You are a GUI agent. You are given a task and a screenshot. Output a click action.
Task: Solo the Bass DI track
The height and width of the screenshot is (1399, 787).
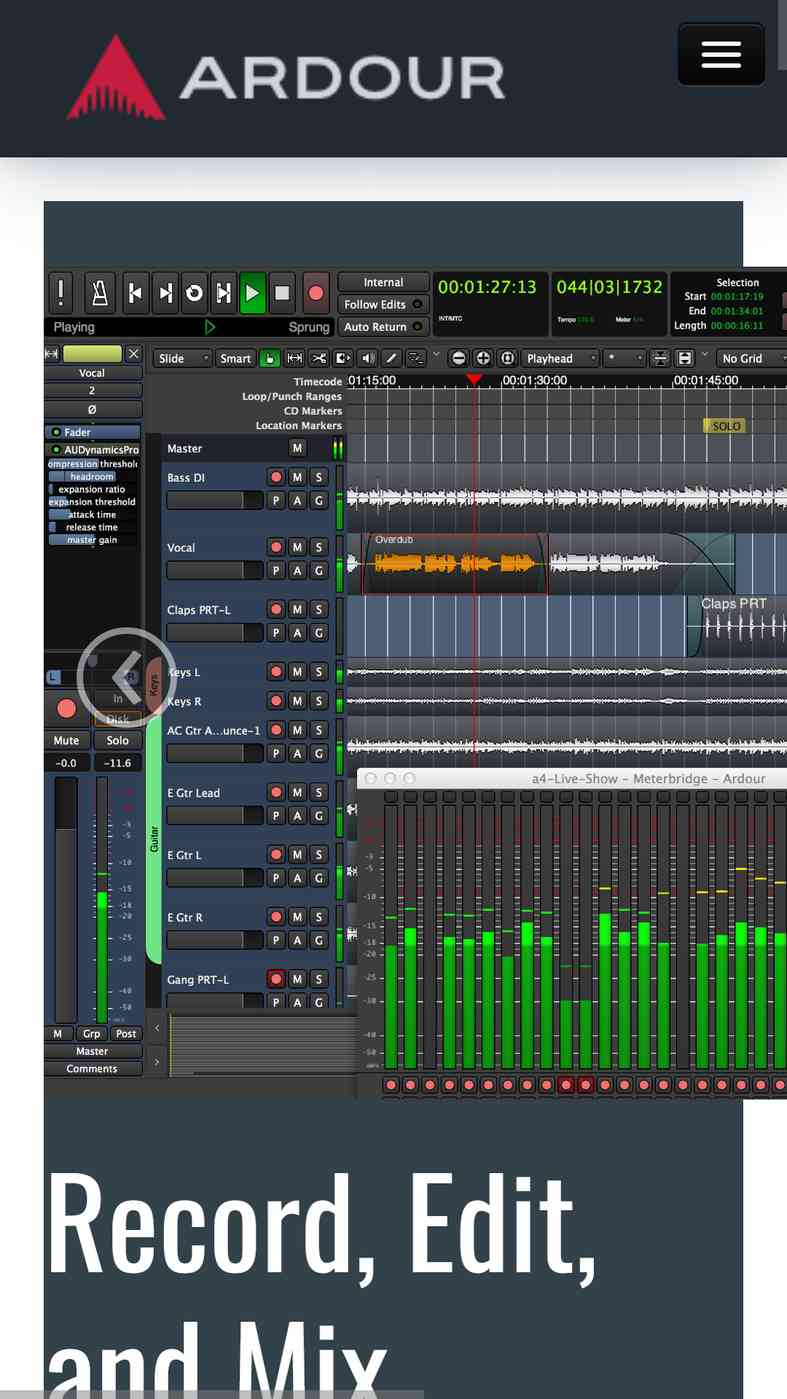click(318, 477)
